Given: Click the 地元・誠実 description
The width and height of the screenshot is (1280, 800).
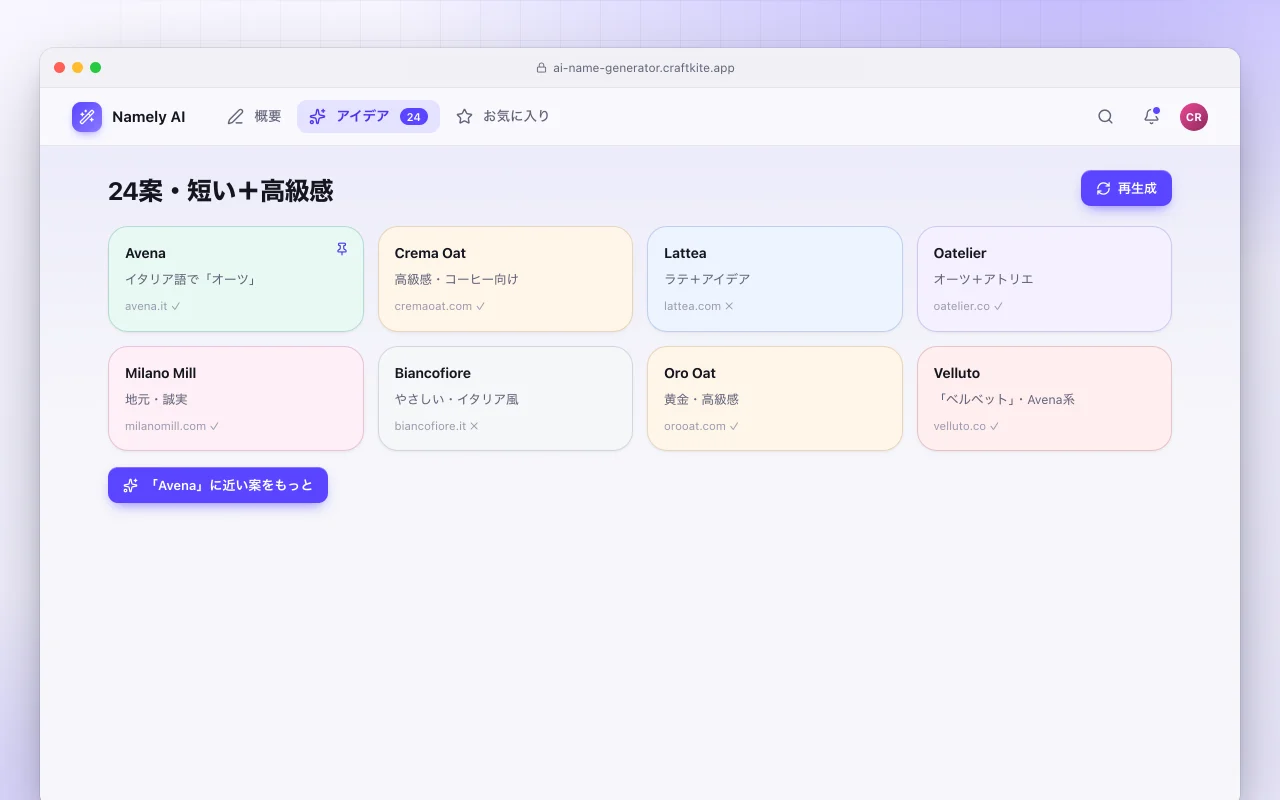Looking at the screenshot, I should (x=156, y=399).
